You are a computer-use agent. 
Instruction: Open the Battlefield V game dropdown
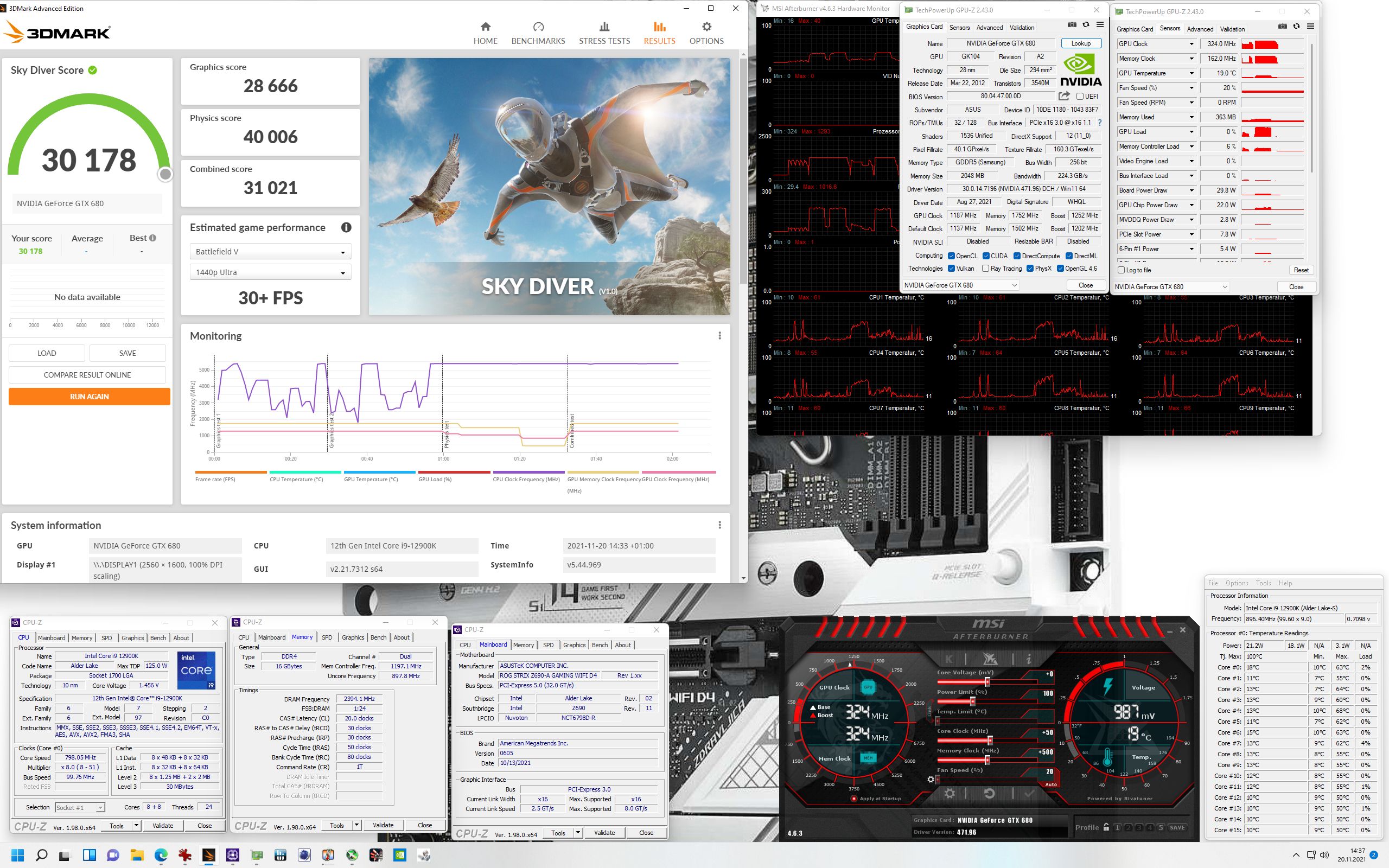click(x=270, y=251)
